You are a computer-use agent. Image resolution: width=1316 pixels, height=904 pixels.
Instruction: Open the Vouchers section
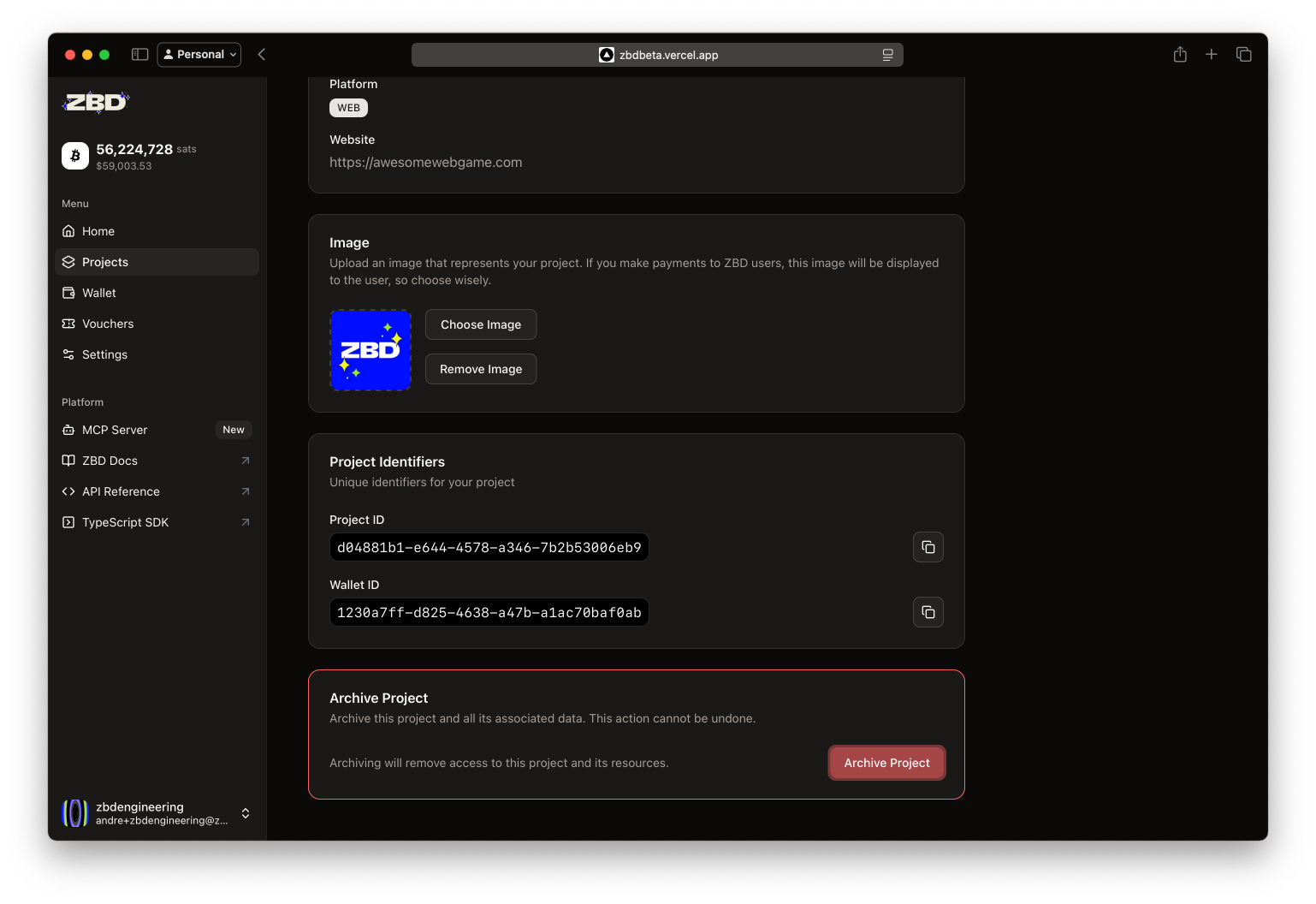(x=107, y=324)
